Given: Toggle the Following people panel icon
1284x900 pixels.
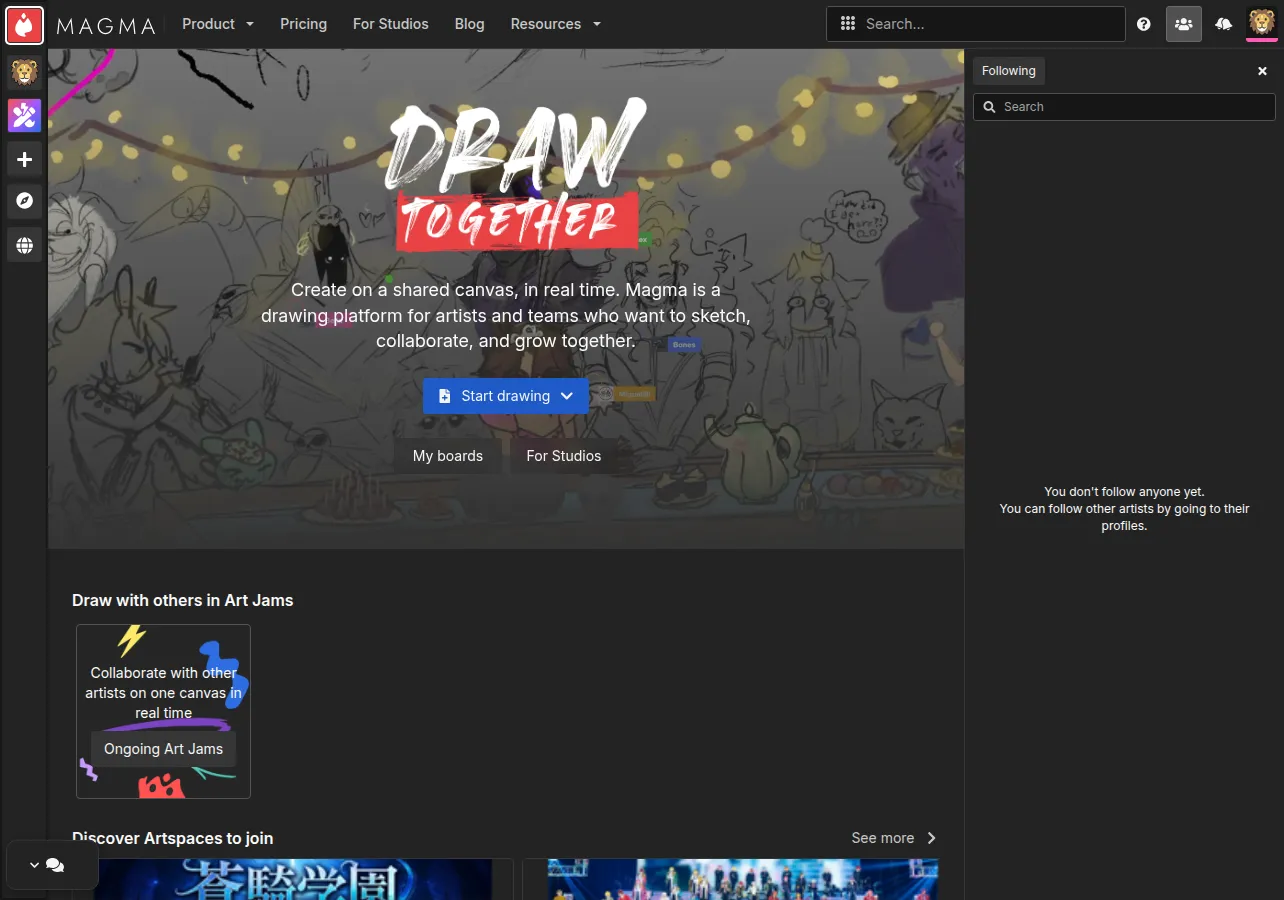Looking at the screenshot, I should 1184,24.
